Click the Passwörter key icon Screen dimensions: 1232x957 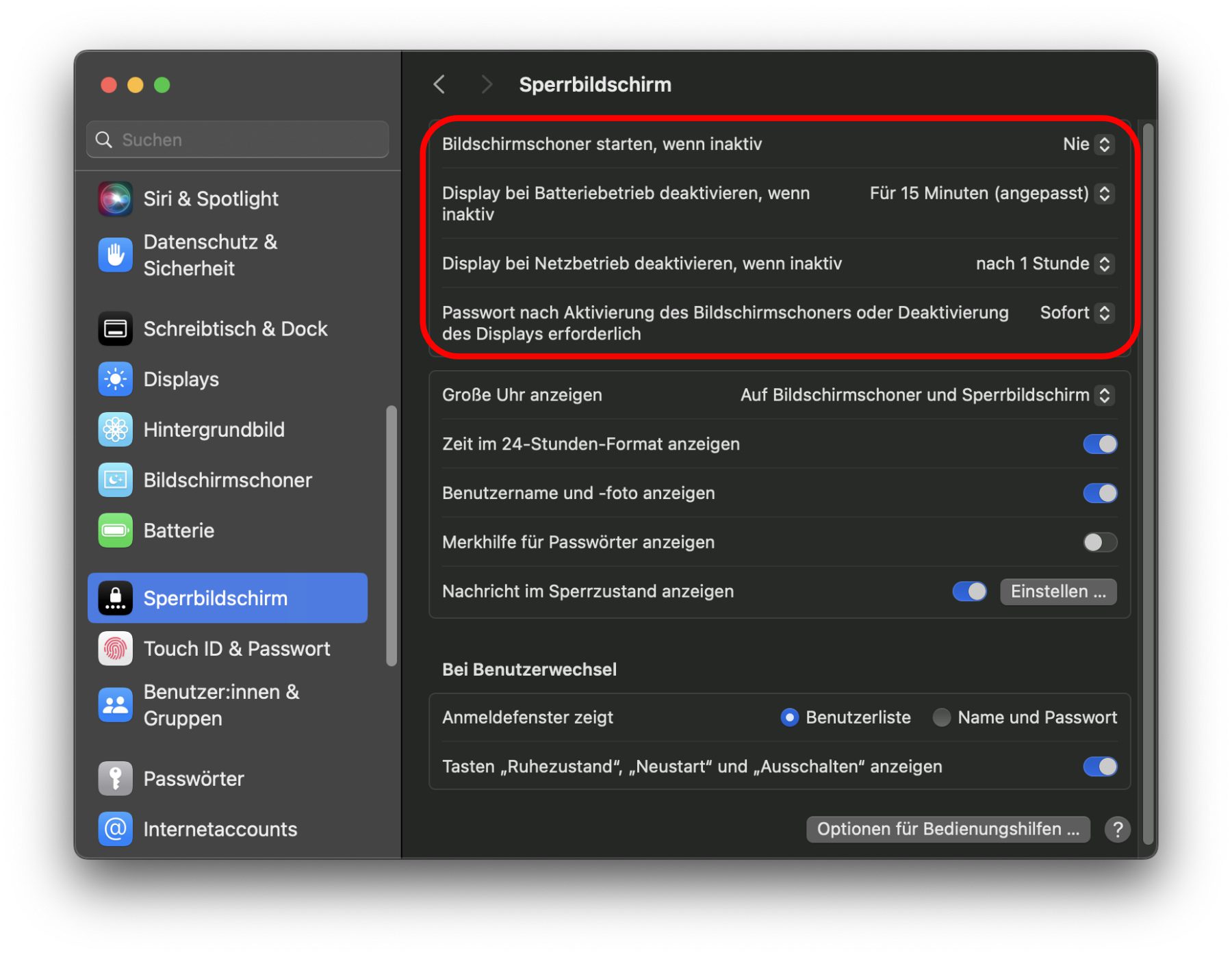115,779
